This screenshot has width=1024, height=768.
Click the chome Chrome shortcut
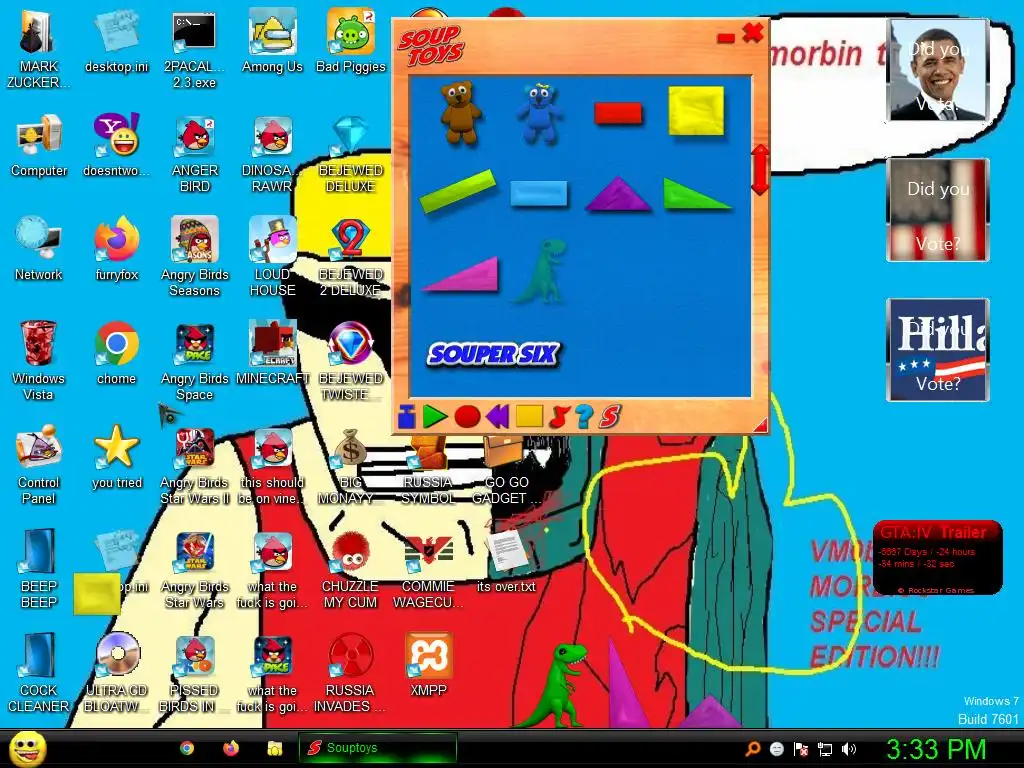(x=116, y=353)
